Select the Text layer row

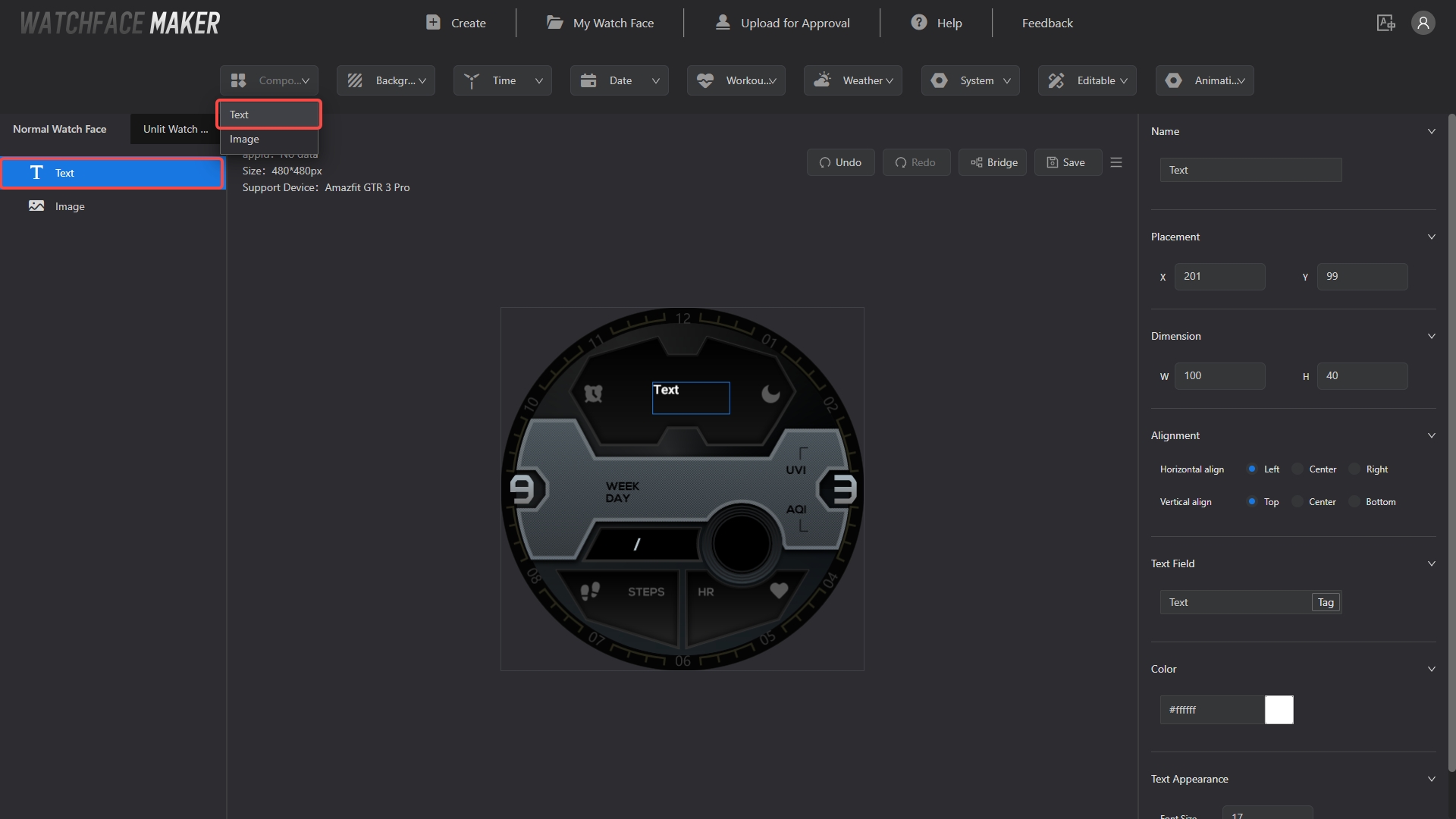click(112, 173)
